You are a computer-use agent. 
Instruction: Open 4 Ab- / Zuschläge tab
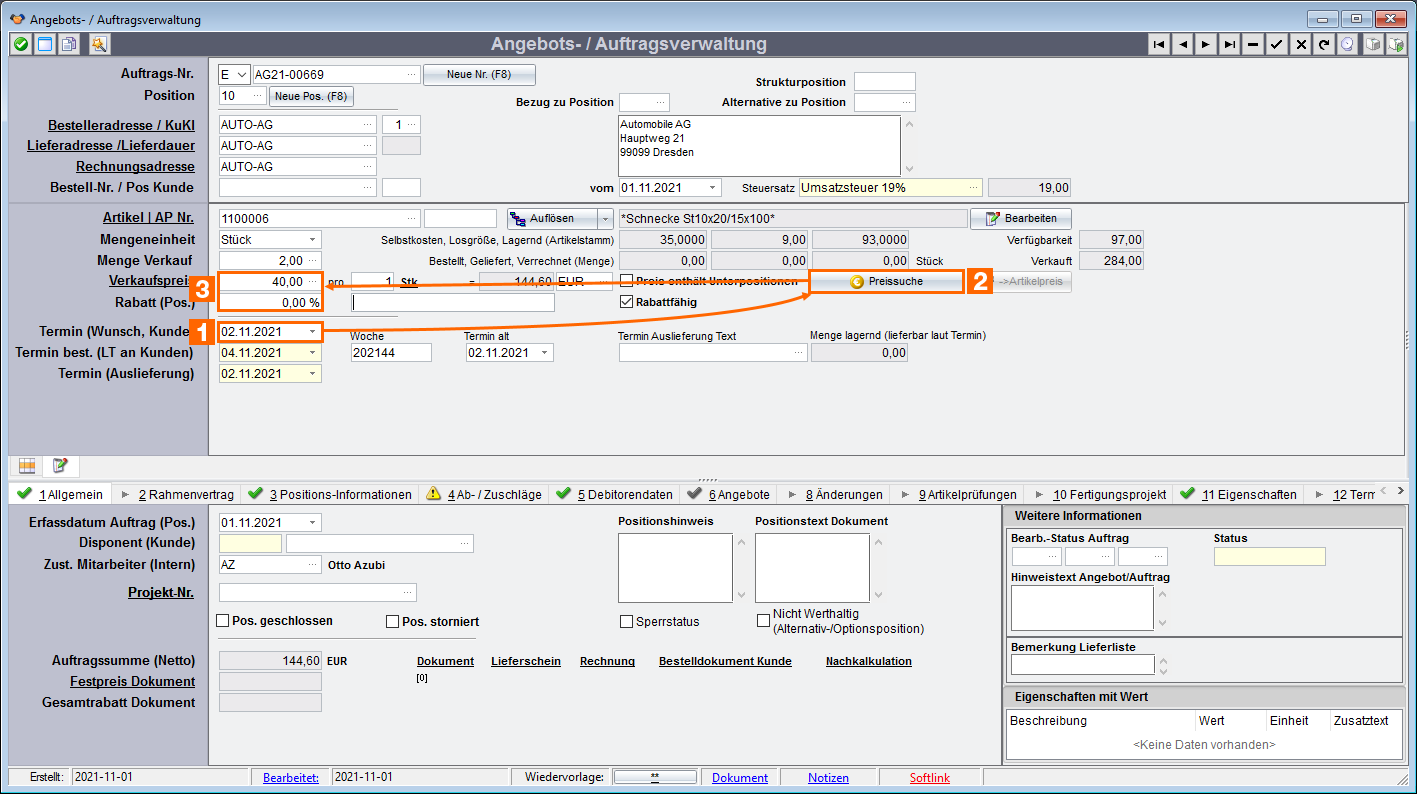click(485, 494)
